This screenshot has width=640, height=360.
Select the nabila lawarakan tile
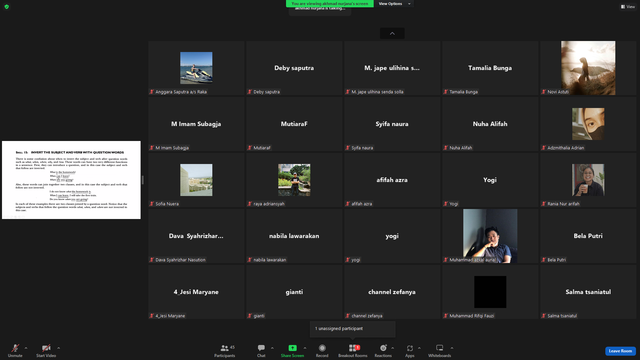click(294, 236)
